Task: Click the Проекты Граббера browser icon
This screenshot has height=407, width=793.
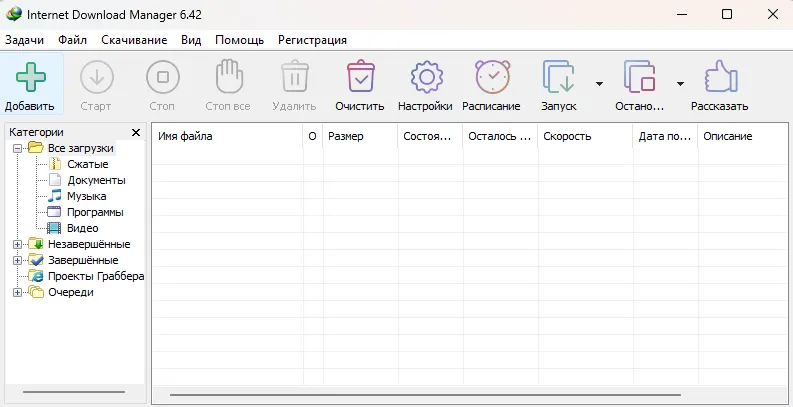Action: [x=36, y=276]
